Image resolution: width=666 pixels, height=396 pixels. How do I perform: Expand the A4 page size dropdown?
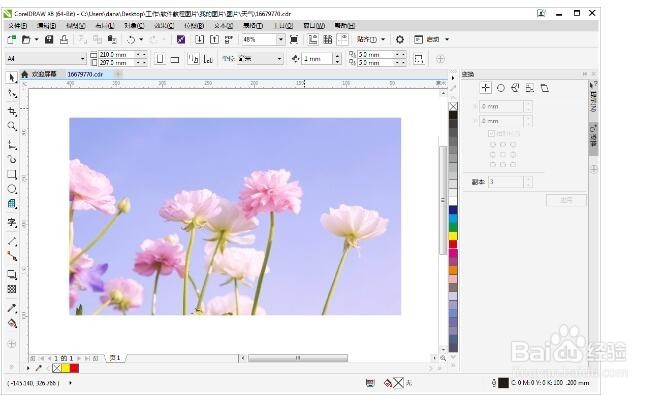point(83,59)
